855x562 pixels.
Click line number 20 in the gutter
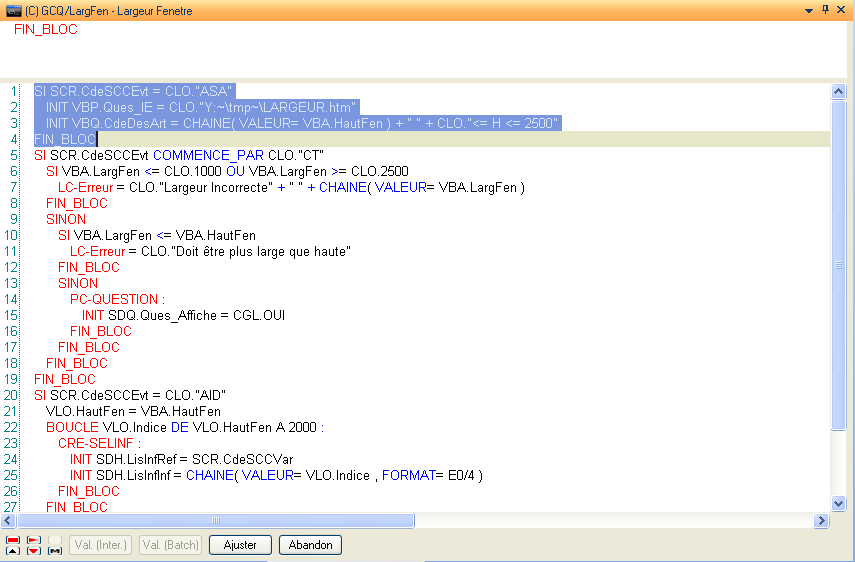pos(12,395)
